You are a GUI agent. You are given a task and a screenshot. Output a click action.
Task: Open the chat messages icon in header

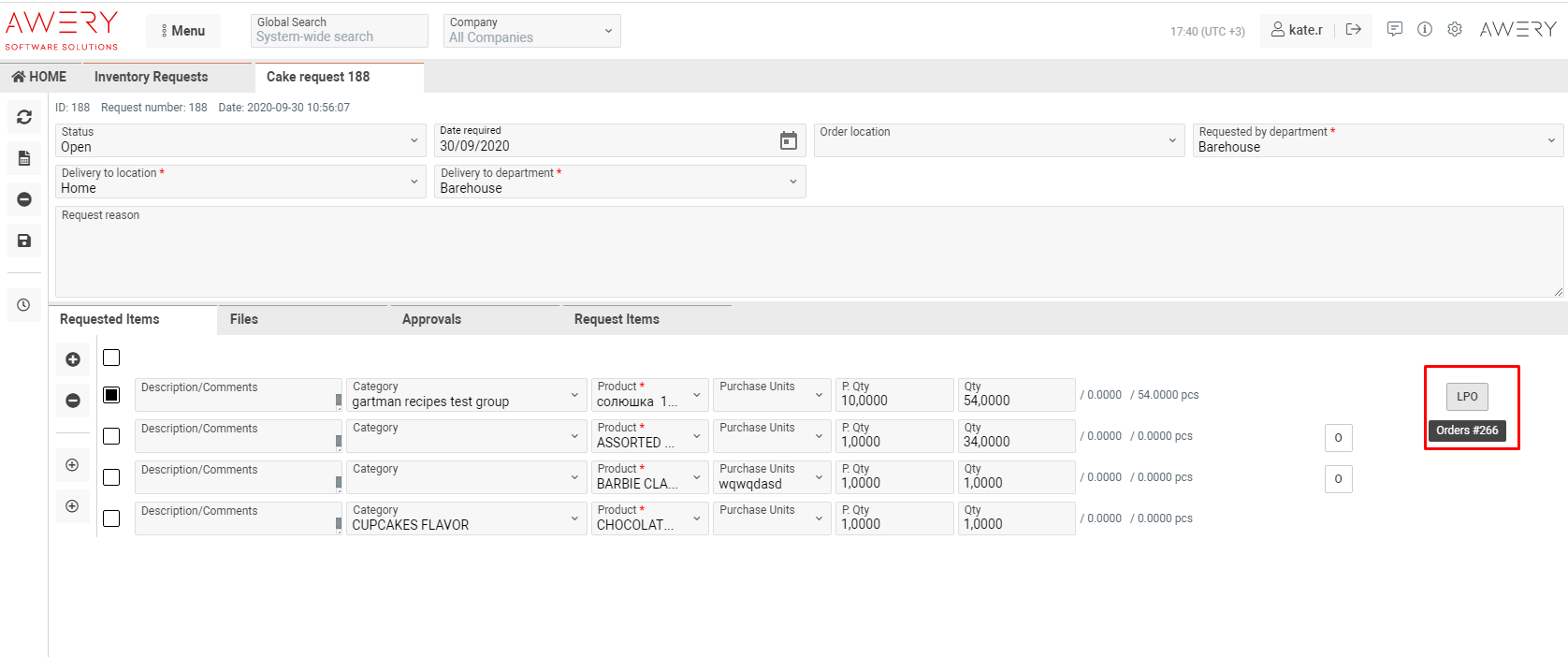click(1395, 30)
